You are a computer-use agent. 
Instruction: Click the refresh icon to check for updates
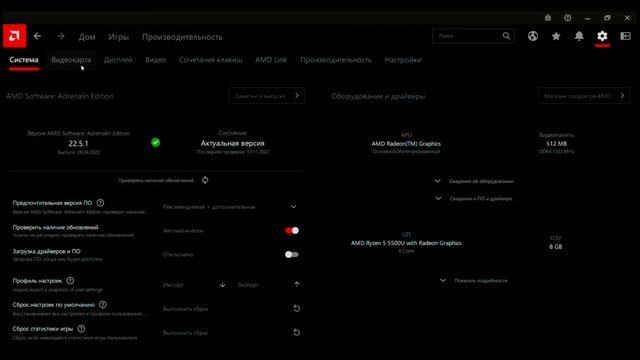pos(205,180)
